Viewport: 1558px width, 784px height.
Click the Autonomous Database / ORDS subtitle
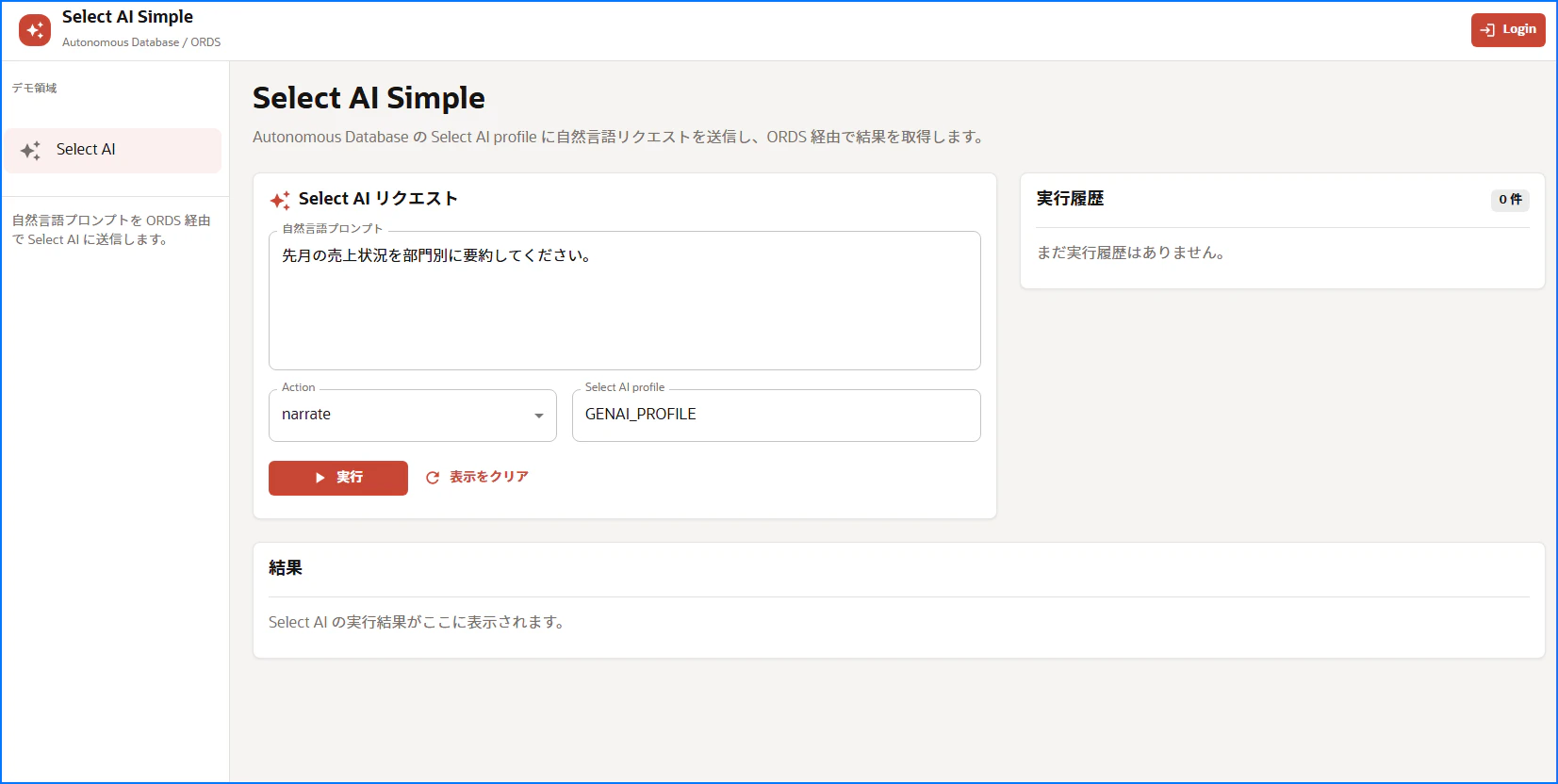141,42
